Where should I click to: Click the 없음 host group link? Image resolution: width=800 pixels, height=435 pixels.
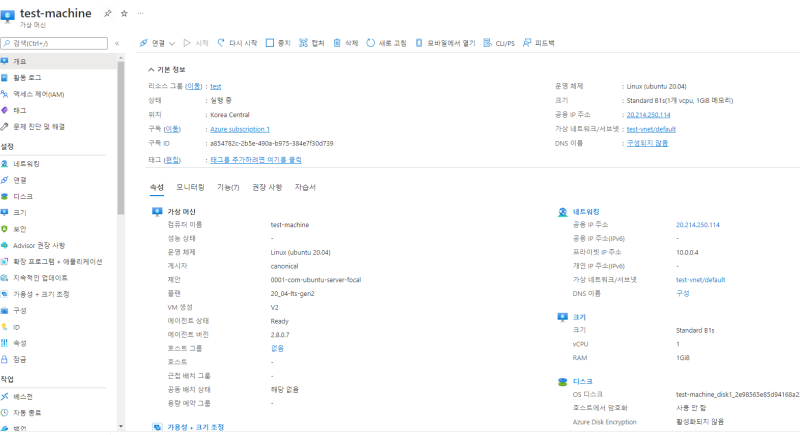click(277, 348)
